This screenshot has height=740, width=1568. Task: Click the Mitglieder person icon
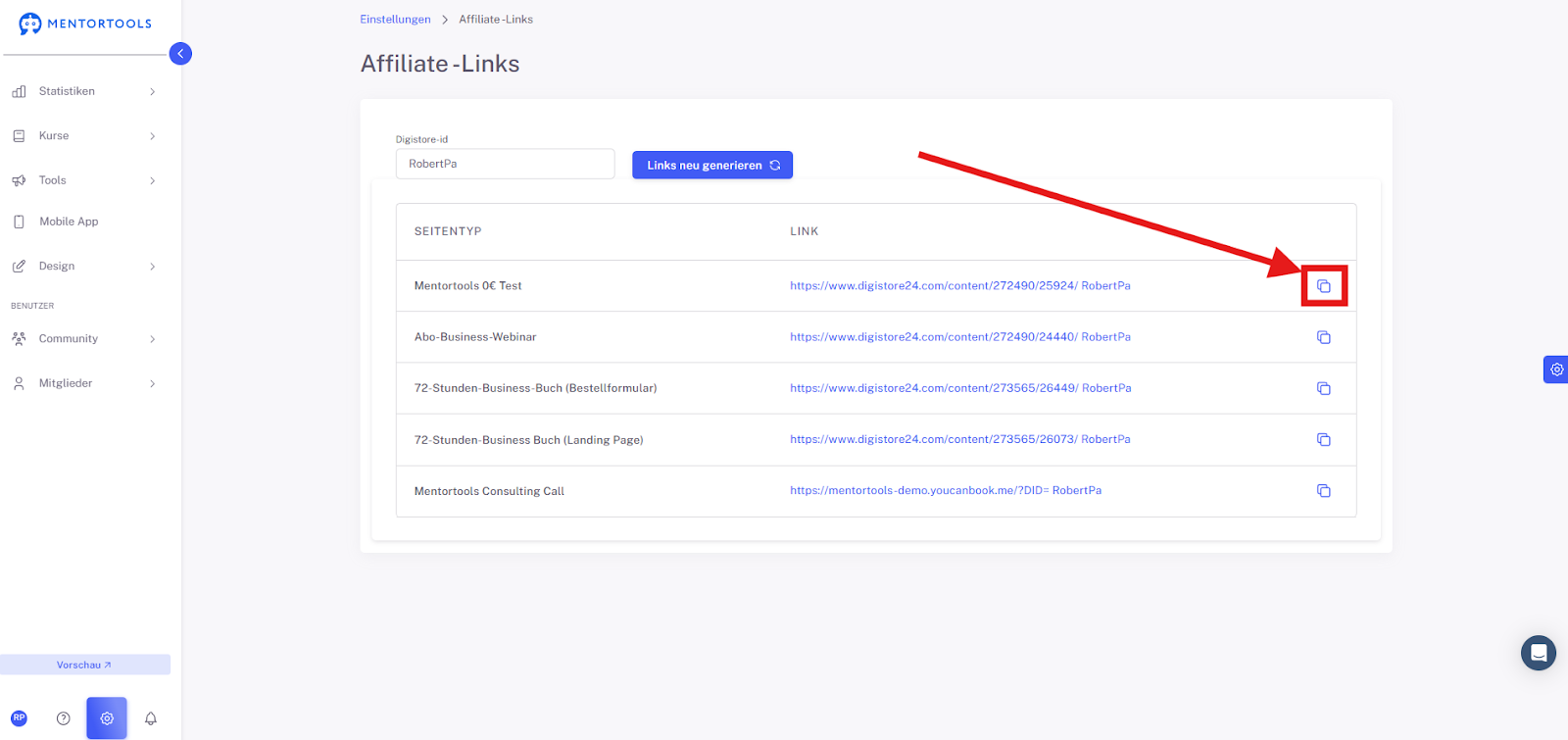(x=19, y=383)
